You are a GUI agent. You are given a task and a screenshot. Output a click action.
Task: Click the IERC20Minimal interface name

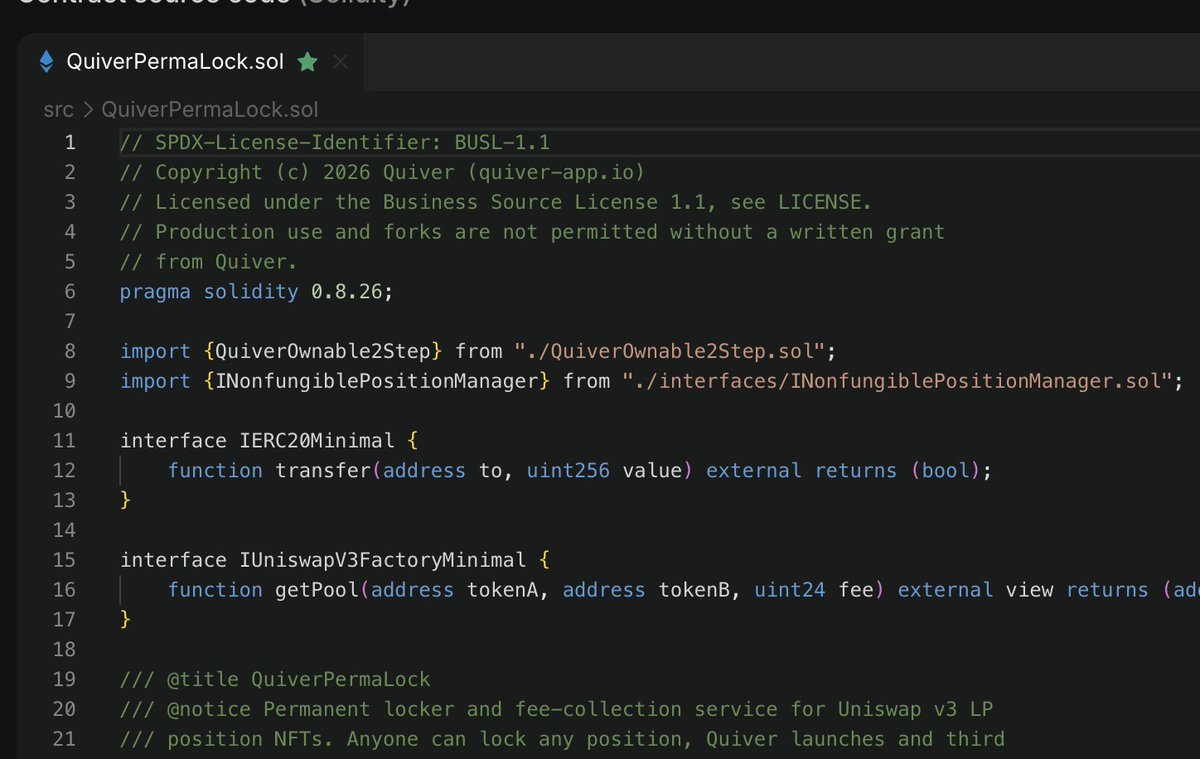pyautogui.click(x=317, y=441)
